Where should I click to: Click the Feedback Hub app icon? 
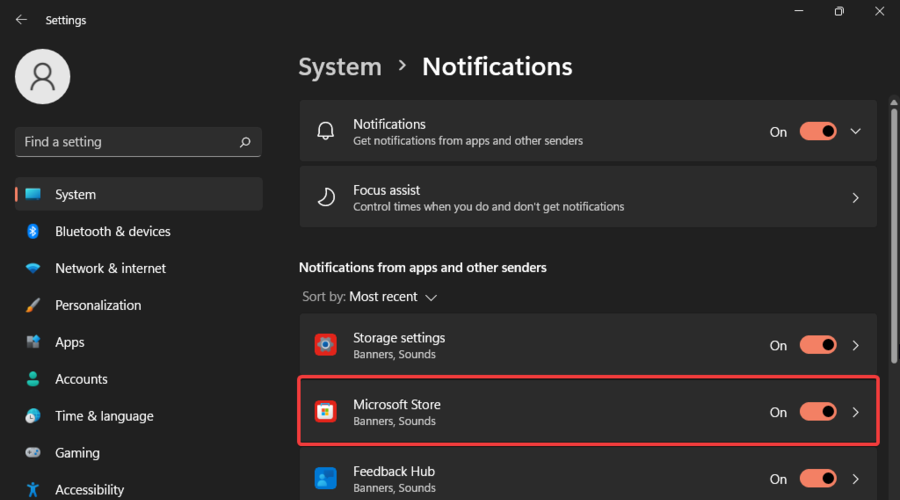click(326, 479)
